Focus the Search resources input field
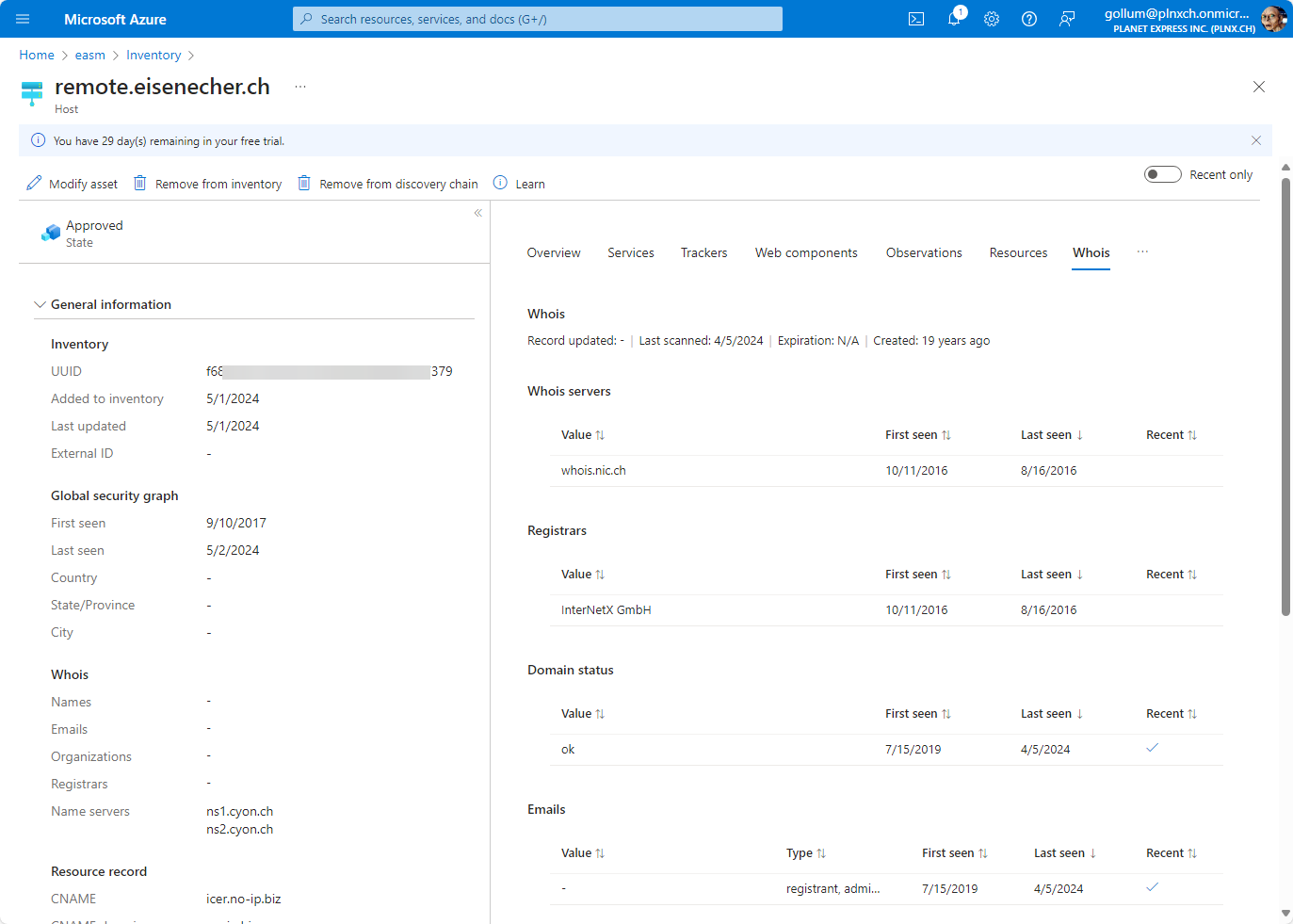 point(537,19)
